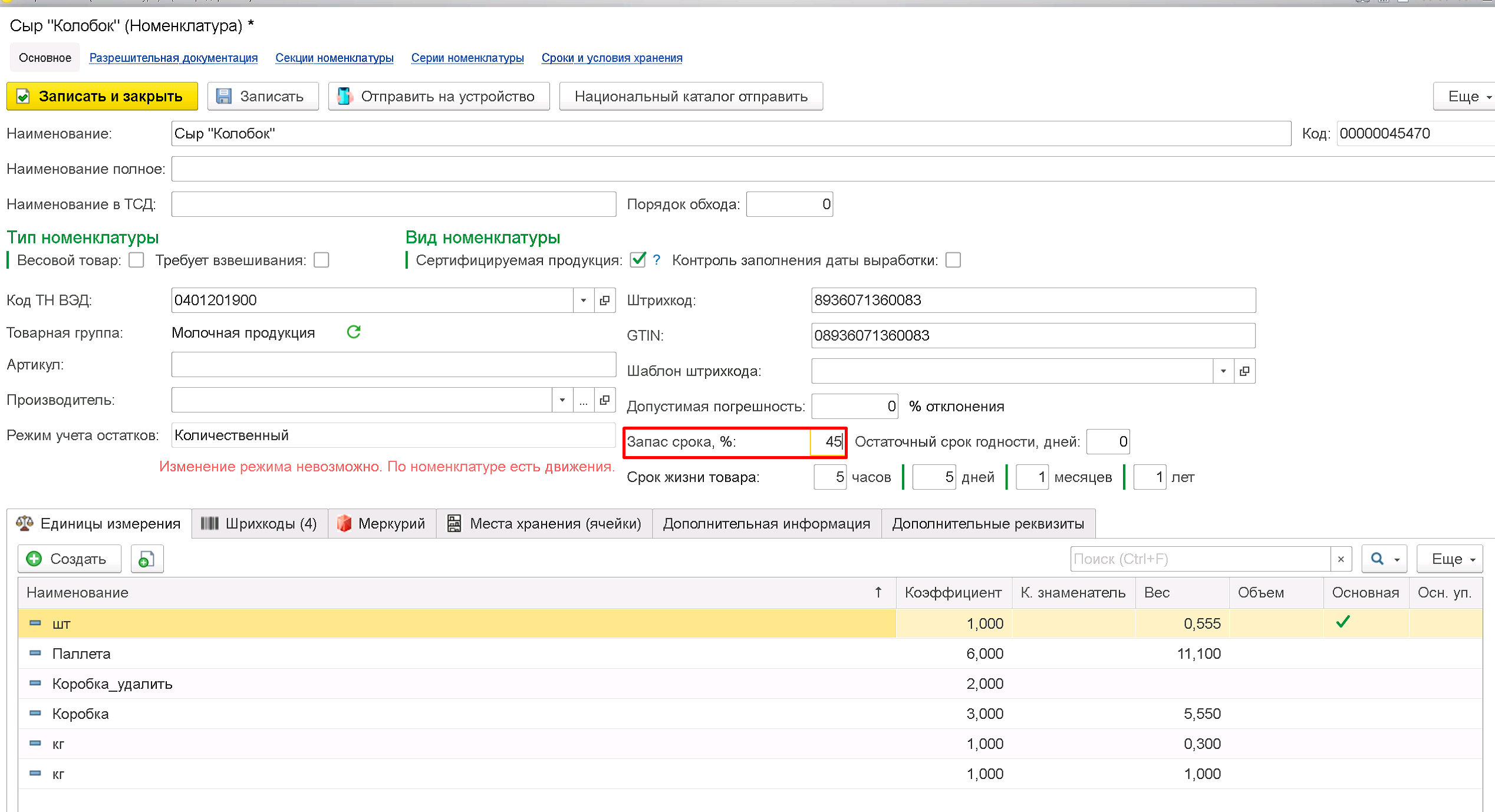
Task: Toggle the Требует взвешивания checkbox
Action: click(321, 260)
